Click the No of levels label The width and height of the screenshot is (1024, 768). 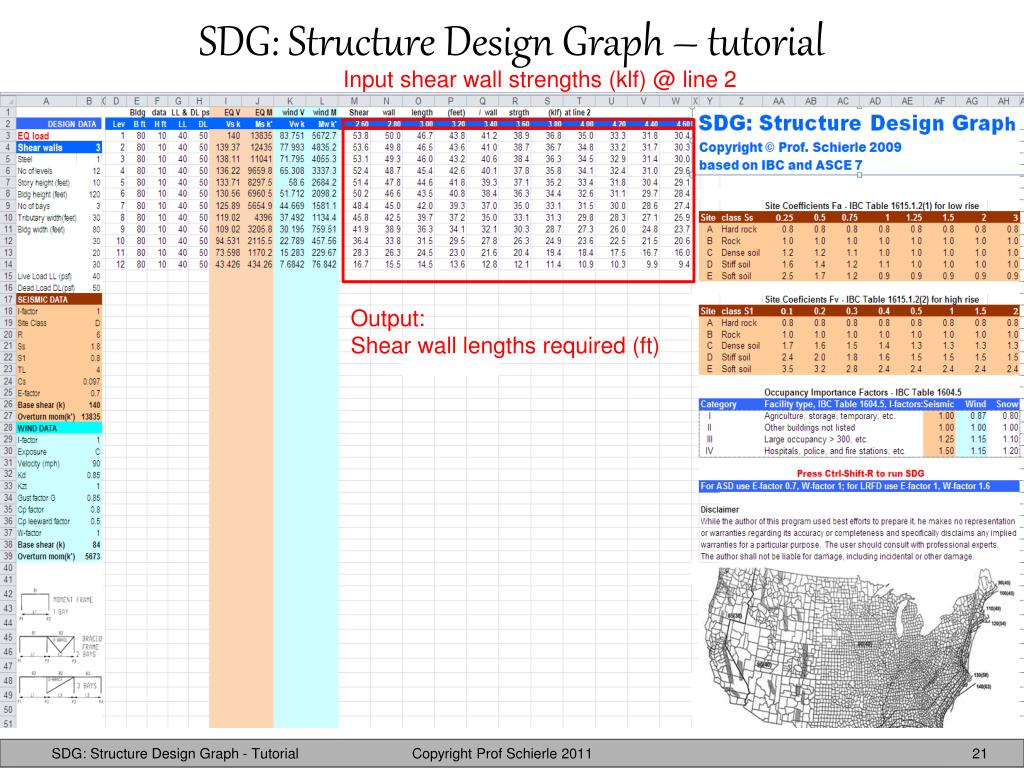click(x=35, y=171)
